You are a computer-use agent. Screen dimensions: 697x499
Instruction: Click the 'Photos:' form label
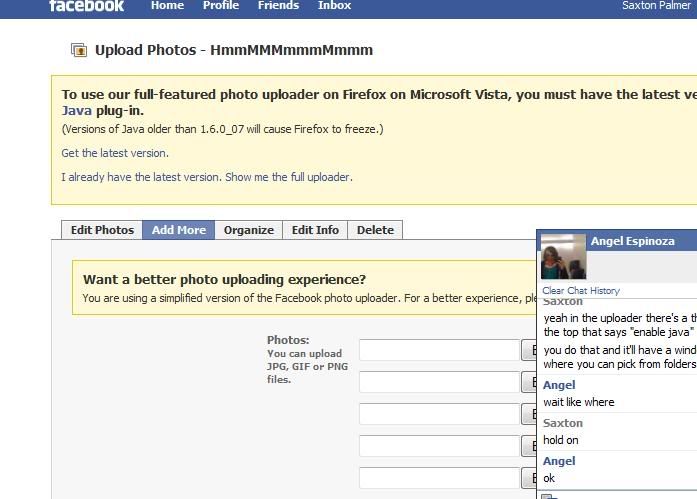[288, 340]
